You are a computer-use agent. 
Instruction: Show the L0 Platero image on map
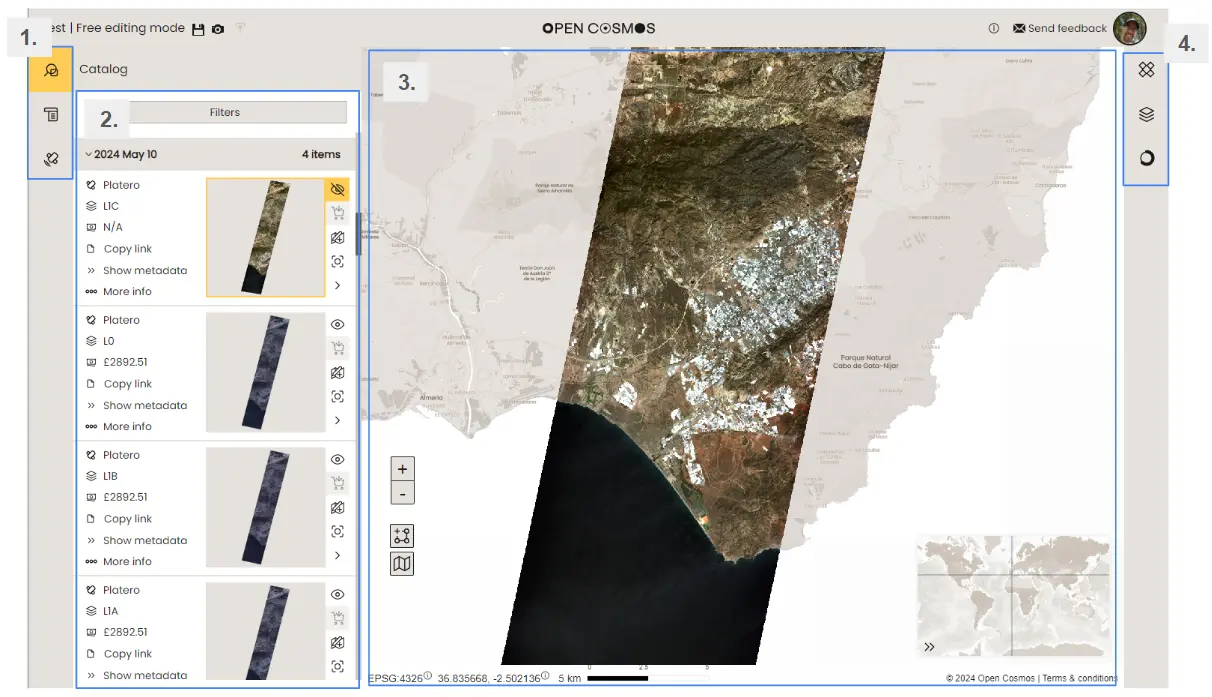coord(338,324)
